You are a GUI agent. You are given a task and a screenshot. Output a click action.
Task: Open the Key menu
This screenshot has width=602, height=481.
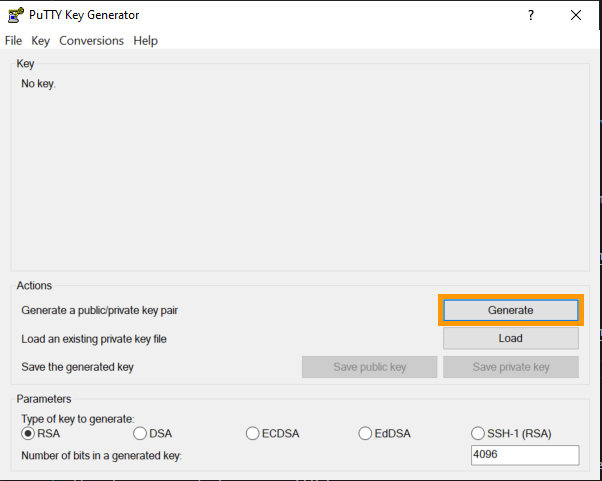tap(40, 41)
